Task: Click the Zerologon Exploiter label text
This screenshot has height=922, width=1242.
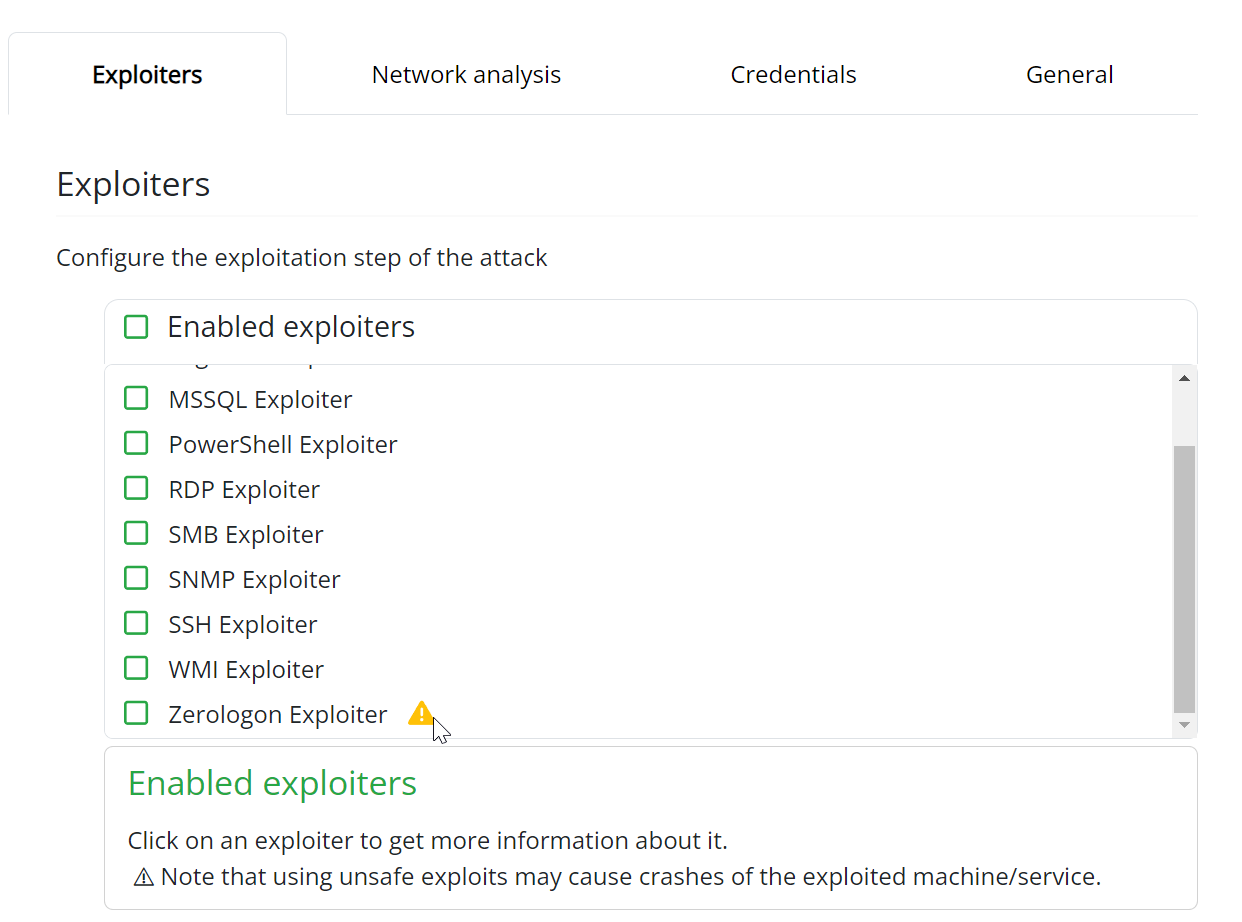Action: (278, 714)
